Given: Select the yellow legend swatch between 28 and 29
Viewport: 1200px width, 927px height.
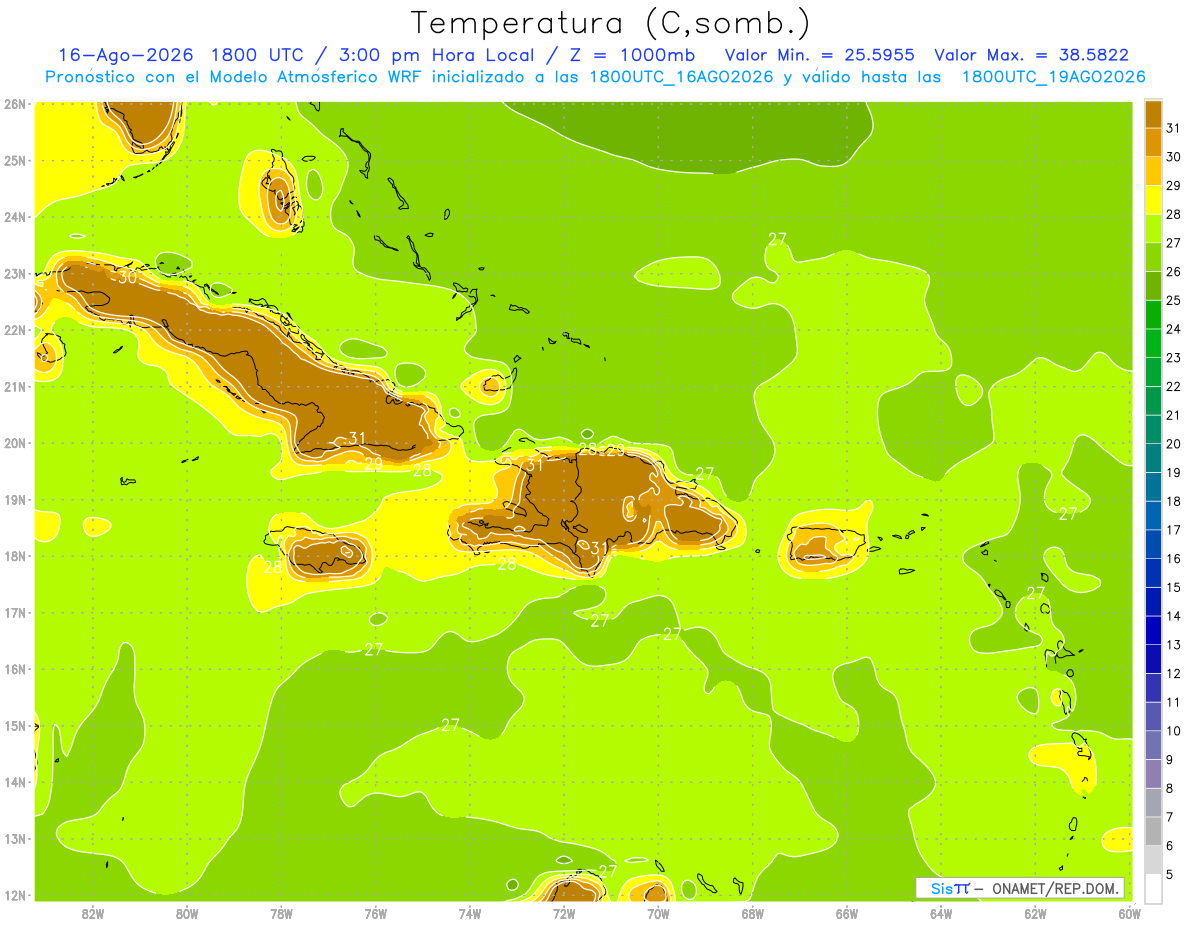Looking at the screenshot, I should 1152,199.
